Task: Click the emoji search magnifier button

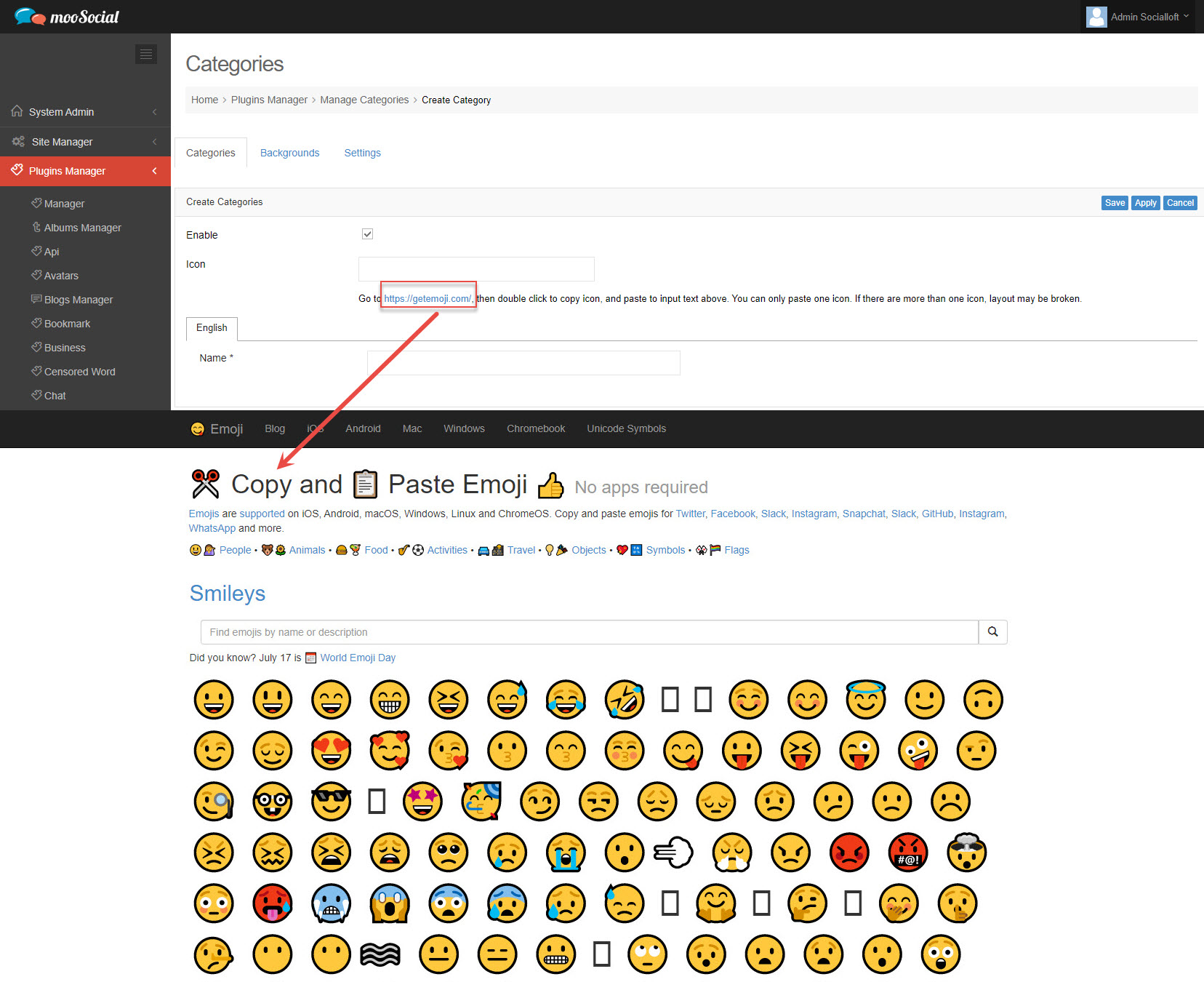Action: pos(992,632)
